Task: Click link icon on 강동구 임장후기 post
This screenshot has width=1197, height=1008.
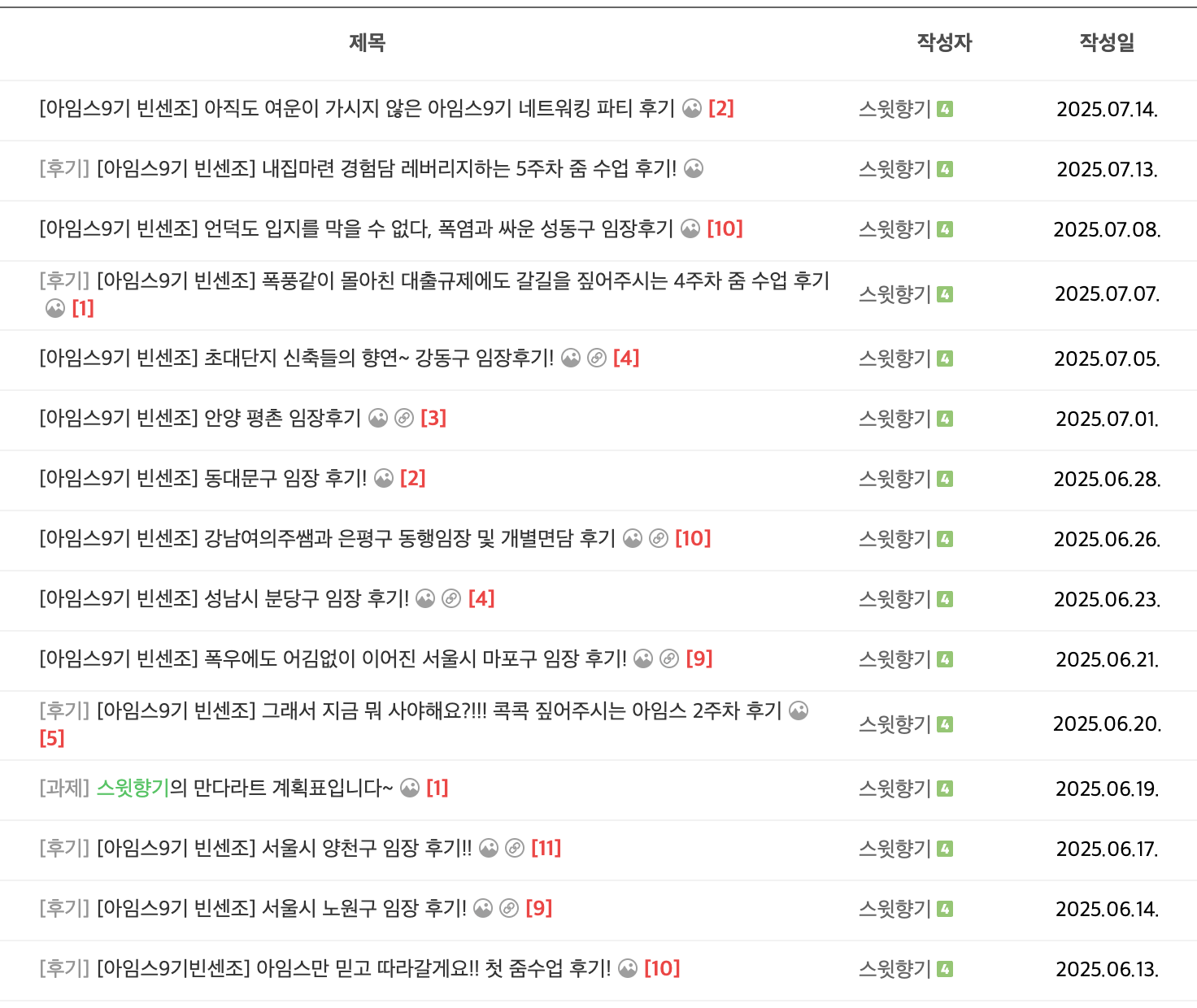Action: 597,358
